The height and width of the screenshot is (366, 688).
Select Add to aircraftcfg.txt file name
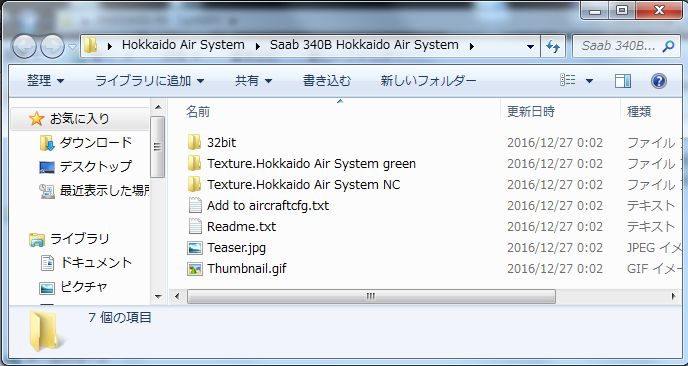pos(268,205)
